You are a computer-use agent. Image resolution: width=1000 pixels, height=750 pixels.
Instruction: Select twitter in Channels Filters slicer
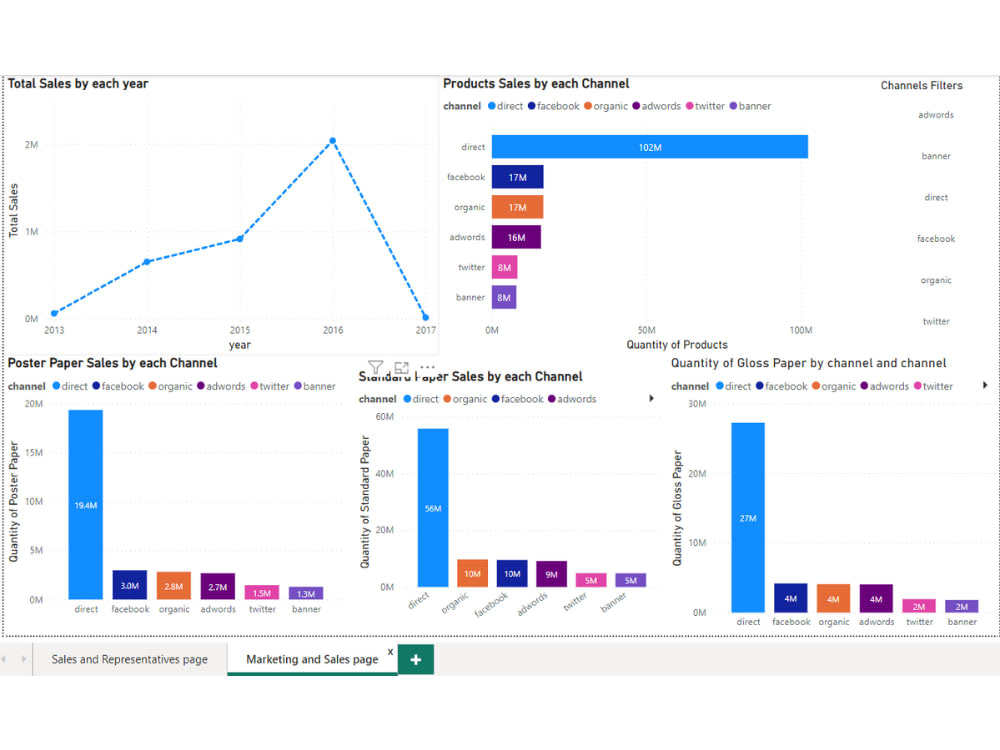935,321
